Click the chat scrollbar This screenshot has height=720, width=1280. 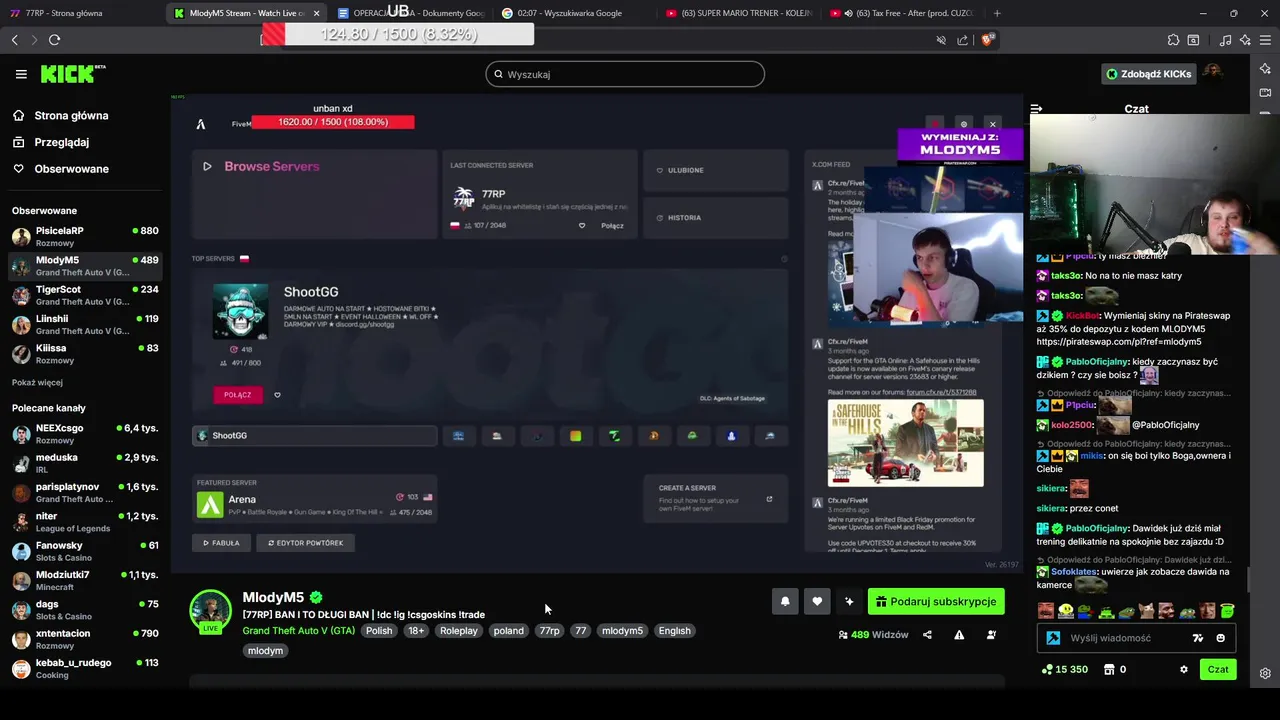1249,580
